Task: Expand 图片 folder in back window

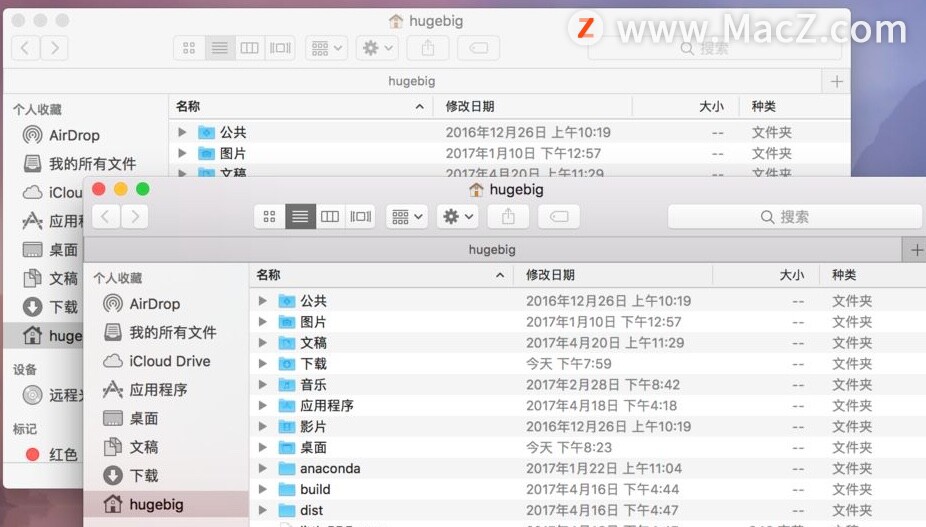Action: [x=182, y=154]
